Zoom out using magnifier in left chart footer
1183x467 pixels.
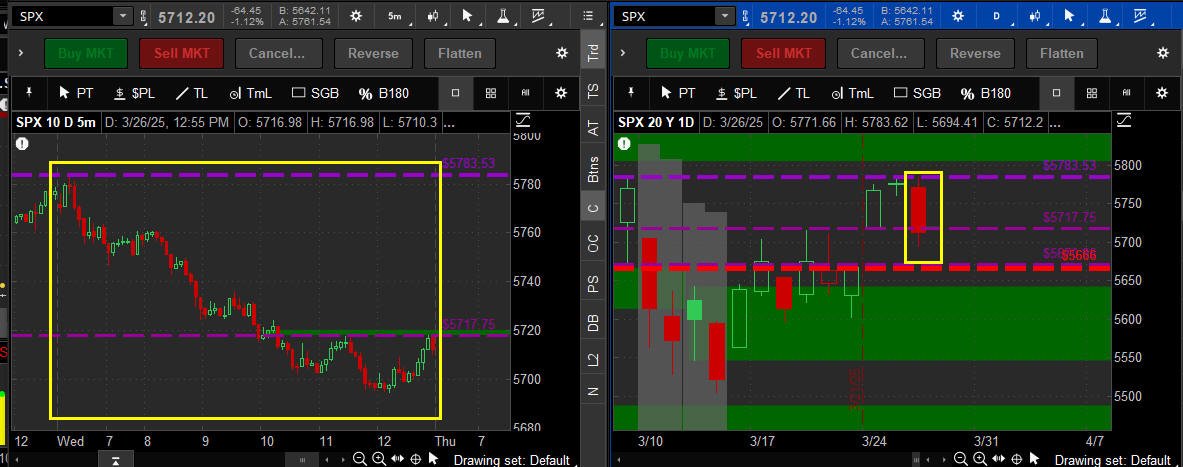[x=359, y=459]
